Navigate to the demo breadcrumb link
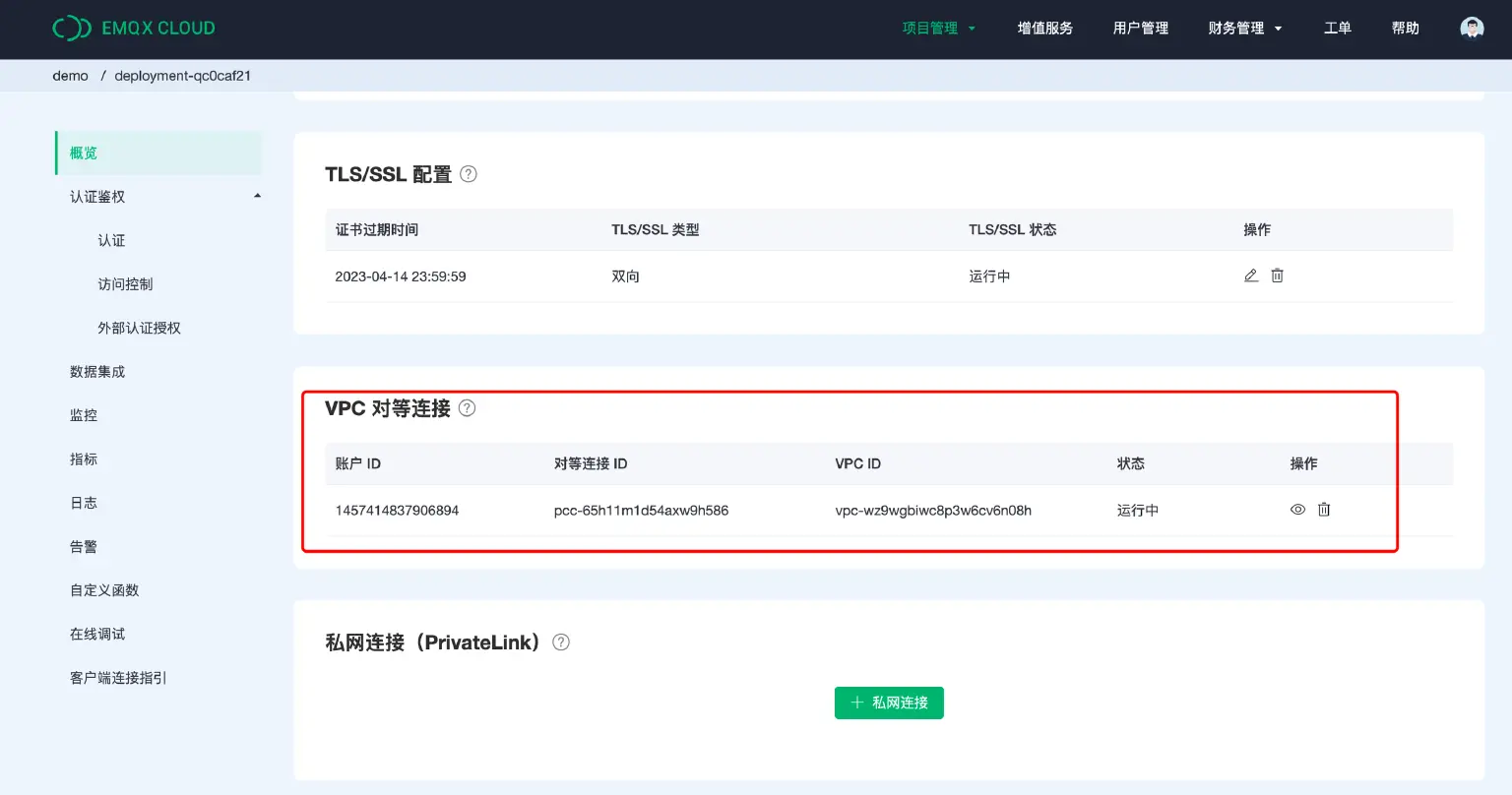 (70, 75)
